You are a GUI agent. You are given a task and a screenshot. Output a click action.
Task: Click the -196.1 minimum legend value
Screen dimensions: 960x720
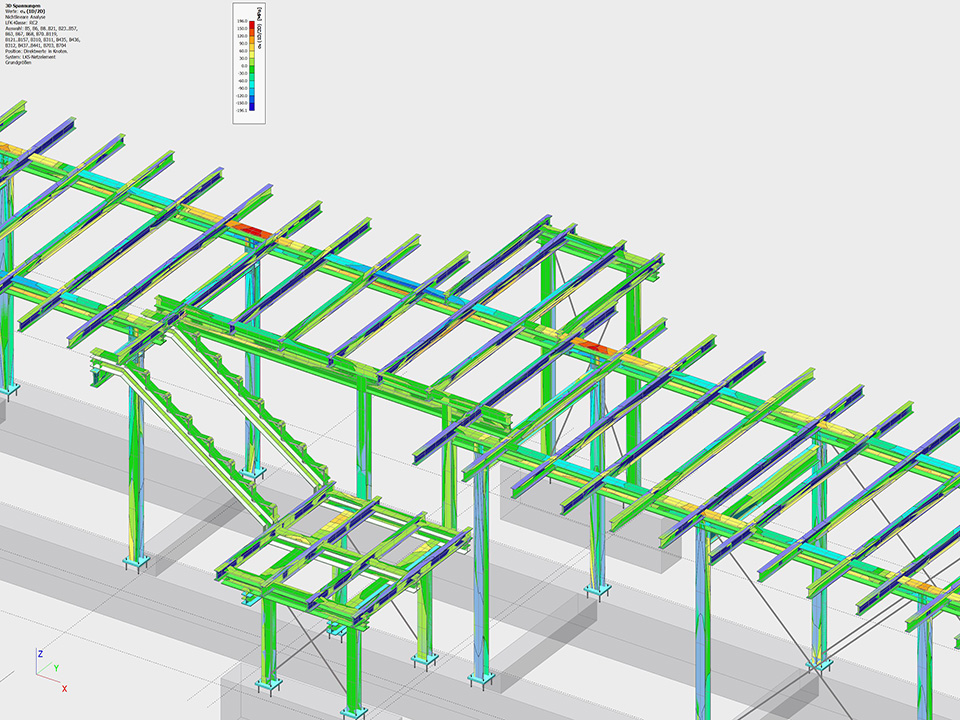coord(242,111)
